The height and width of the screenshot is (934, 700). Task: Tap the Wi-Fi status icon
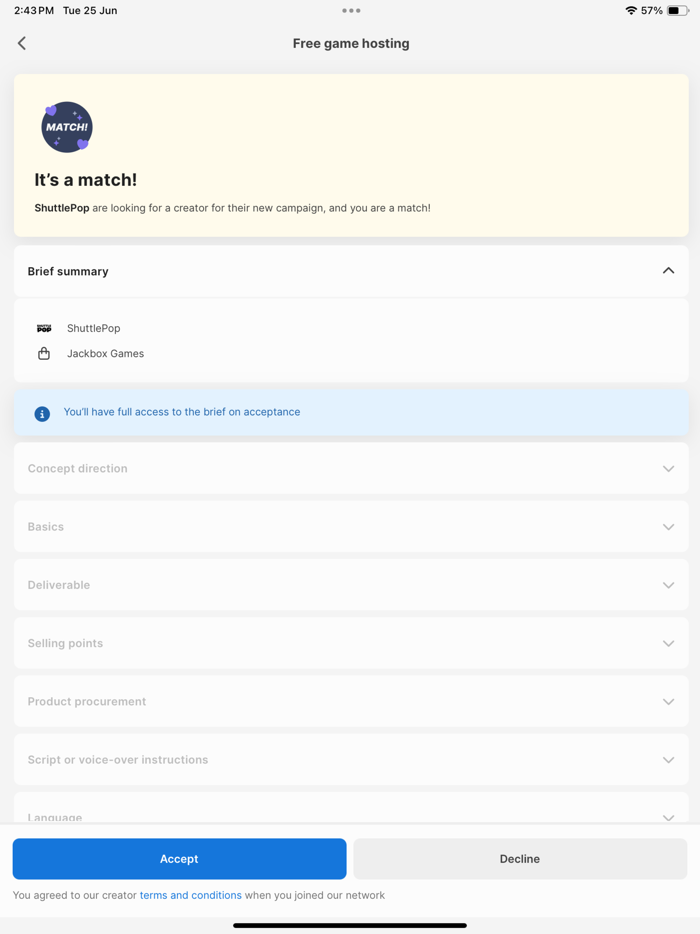630,11
